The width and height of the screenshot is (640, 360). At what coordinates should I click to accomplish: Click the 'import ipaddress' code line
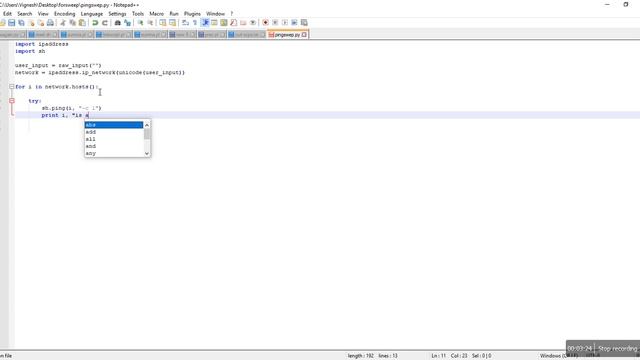coord(42,44)
